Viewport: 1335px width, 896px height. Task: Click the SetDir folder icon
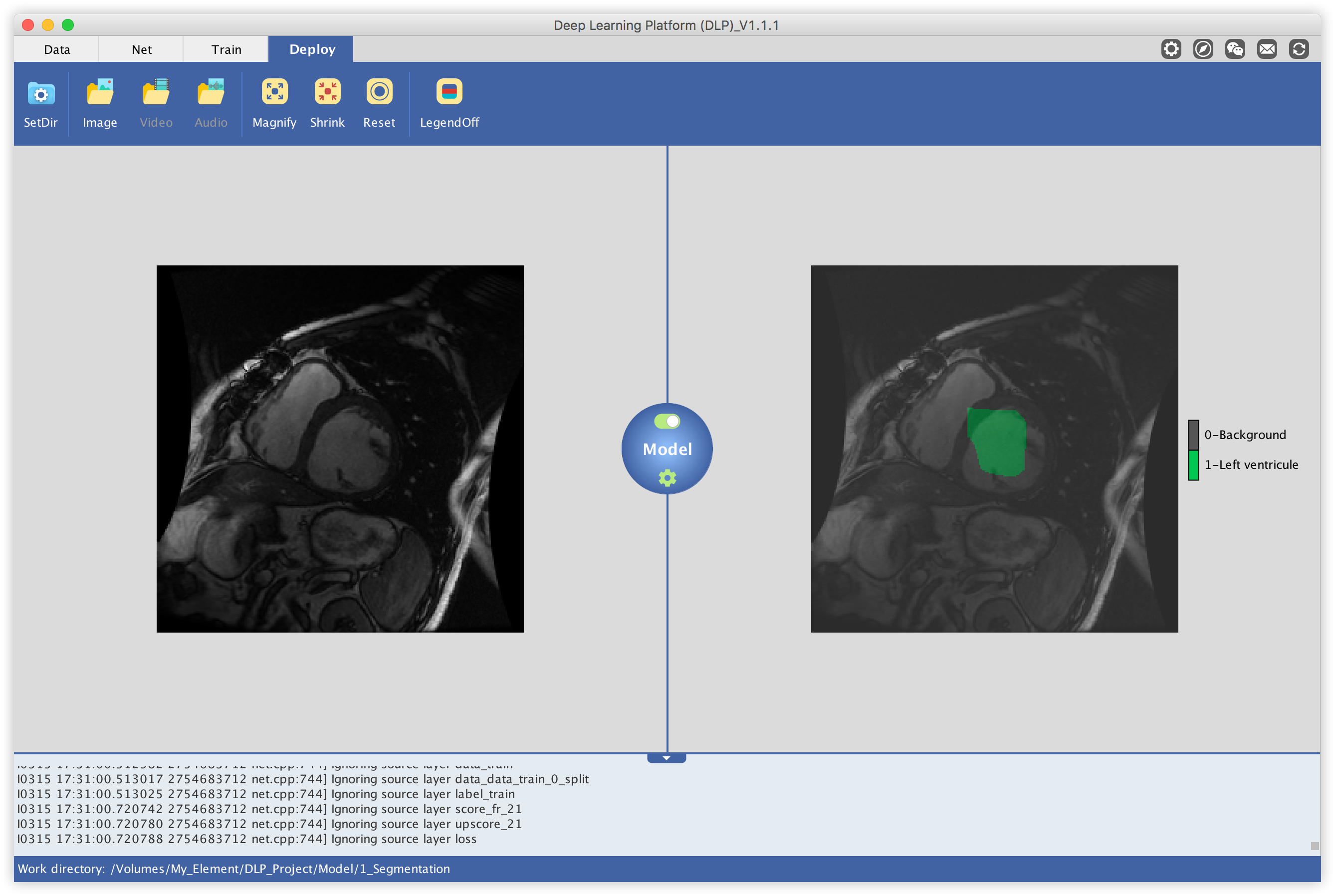[40, 93]
